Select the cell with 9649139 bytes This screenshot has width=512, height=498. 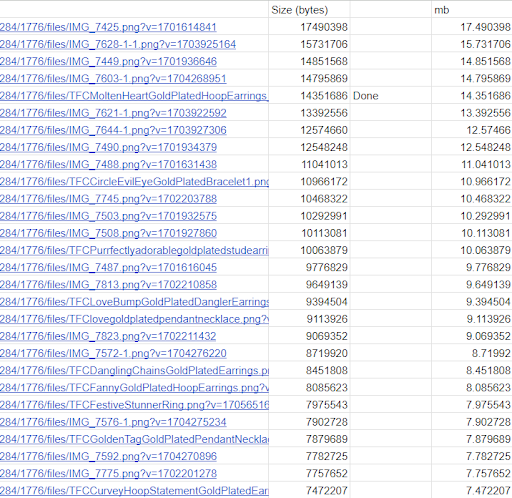tap(309, 285)
